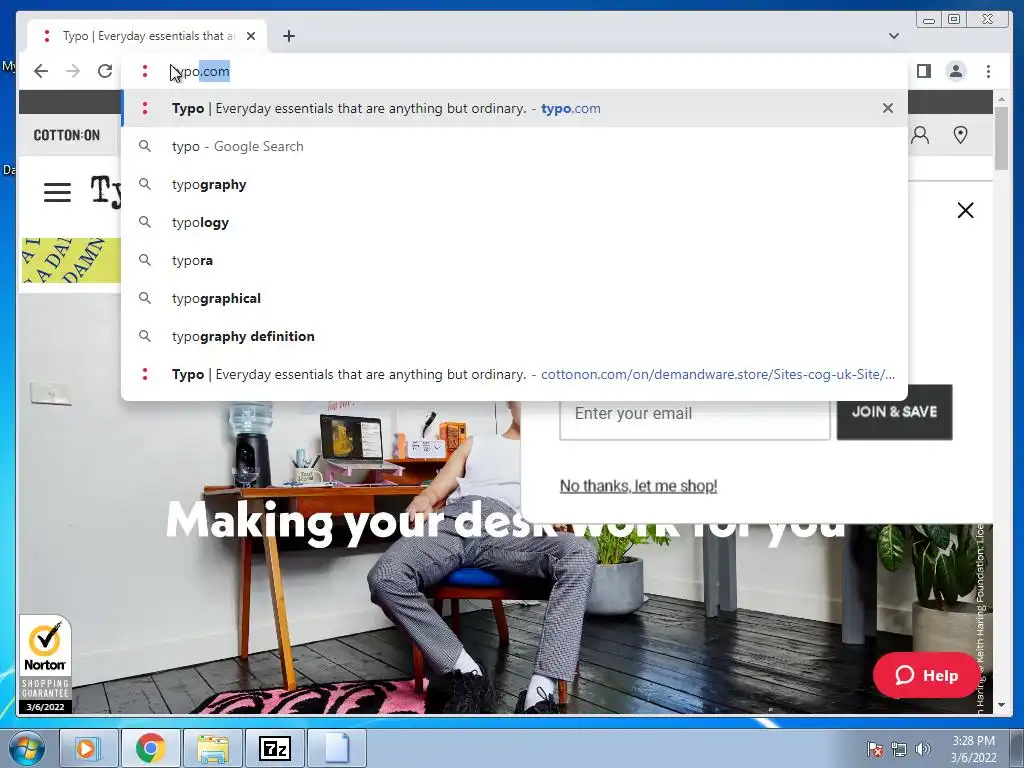Click the scrollbar up arrow
This screenshot has width=1024, height=768.
[x=1001, y=99]
